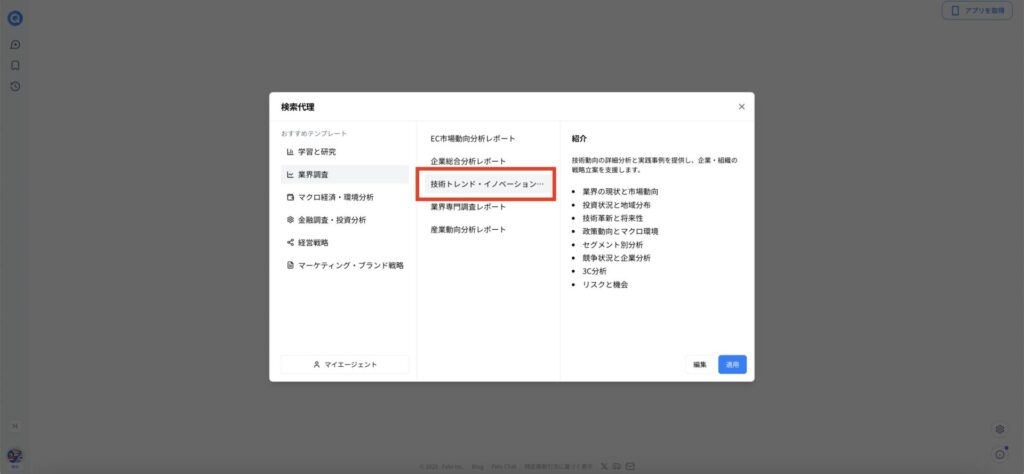The image size is (1024, 474).
Task: Switch to 経営戦略 category
Action: pyautogui.click(x=345, y=242)
